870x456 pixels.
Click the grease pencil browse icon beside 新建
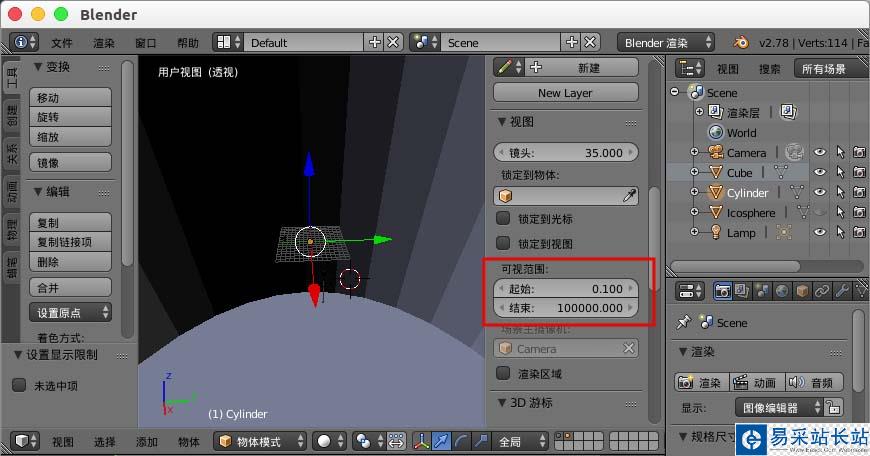tap(509, 68)
